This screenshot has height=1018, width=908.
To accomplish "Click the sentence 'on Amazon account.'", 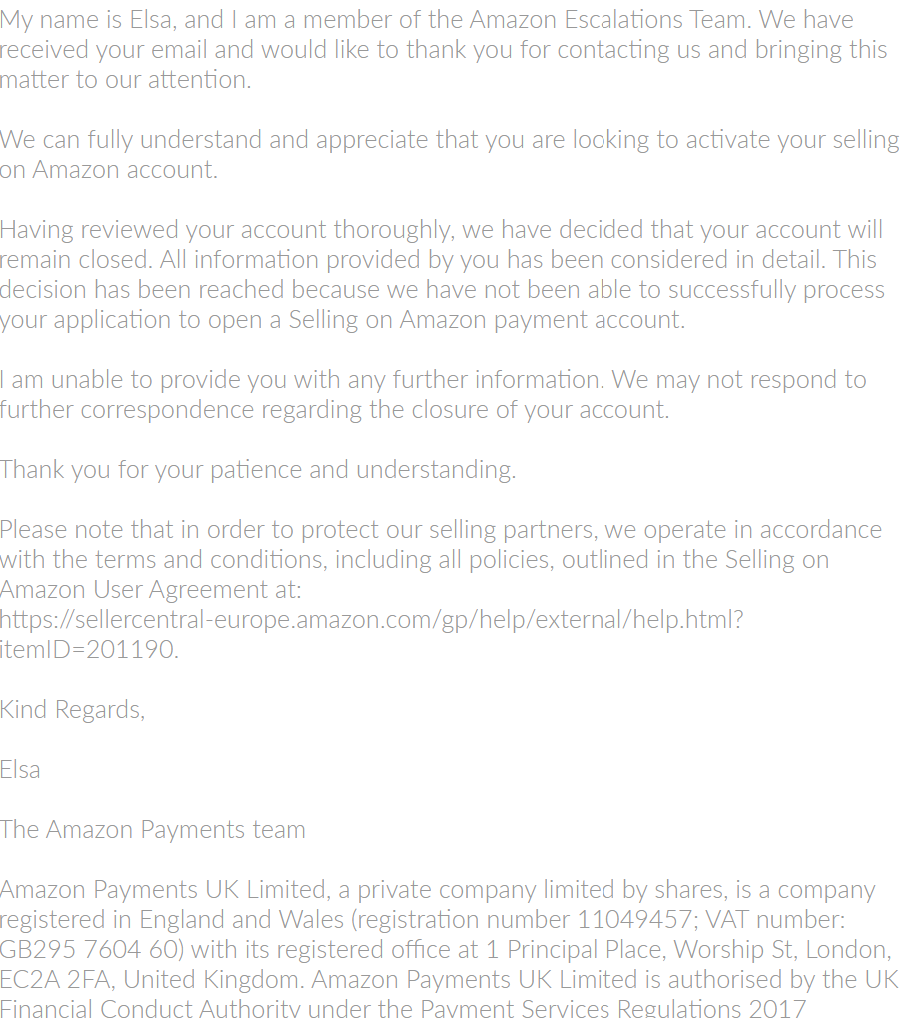I will tap(109, 169).
